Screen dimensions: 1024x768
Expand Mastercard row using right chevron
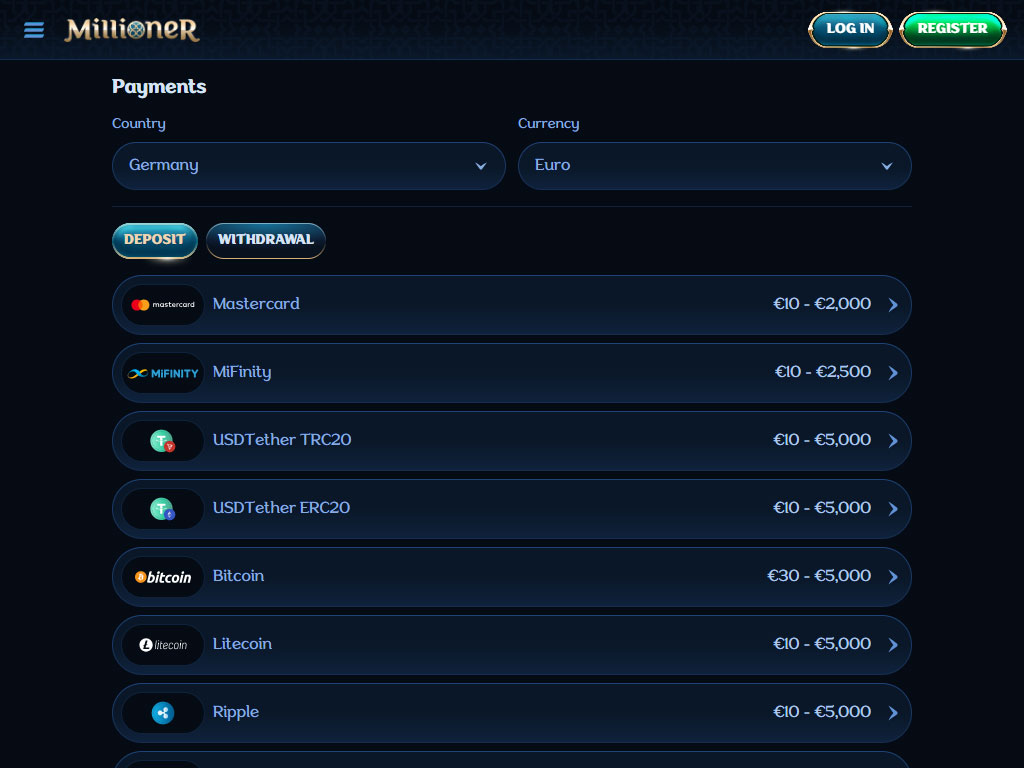(x=893, y=305)
